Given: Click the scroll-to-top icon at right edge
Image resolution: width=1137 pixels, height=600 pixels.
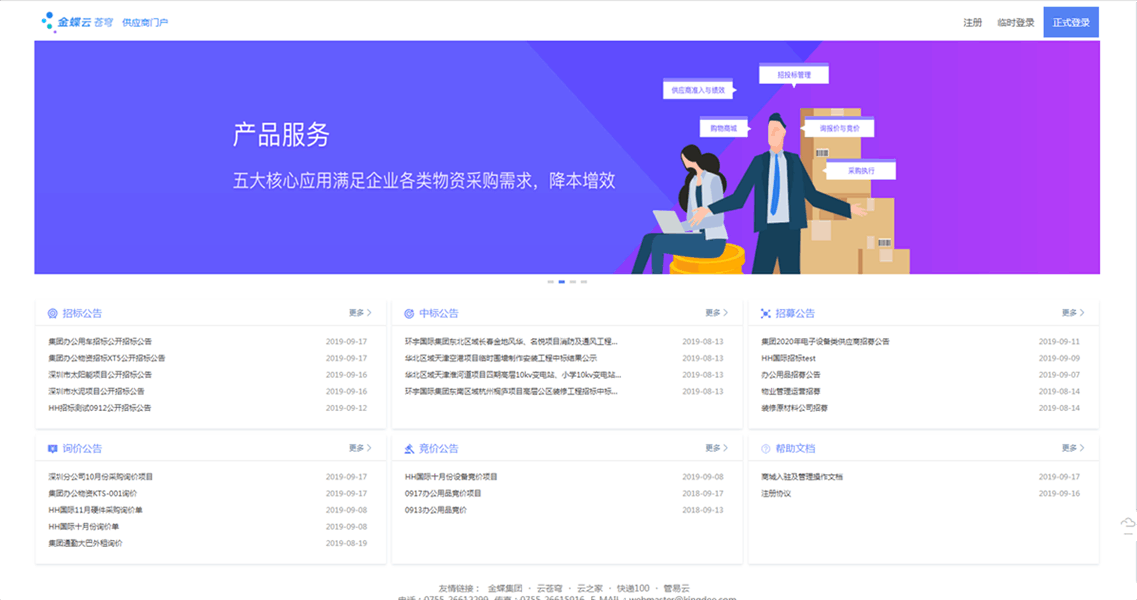Looking at the screenshot, I should click(x=1128, y=524).
